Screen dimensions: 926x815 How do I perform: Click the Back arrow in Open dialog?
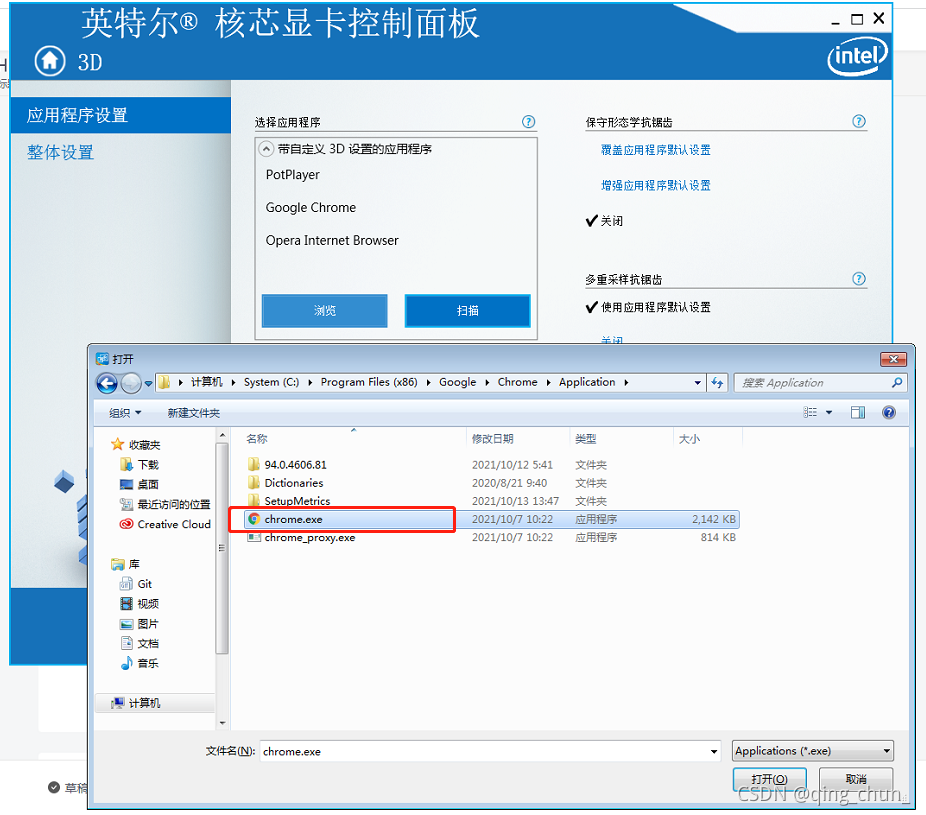(x=107, y=383)
